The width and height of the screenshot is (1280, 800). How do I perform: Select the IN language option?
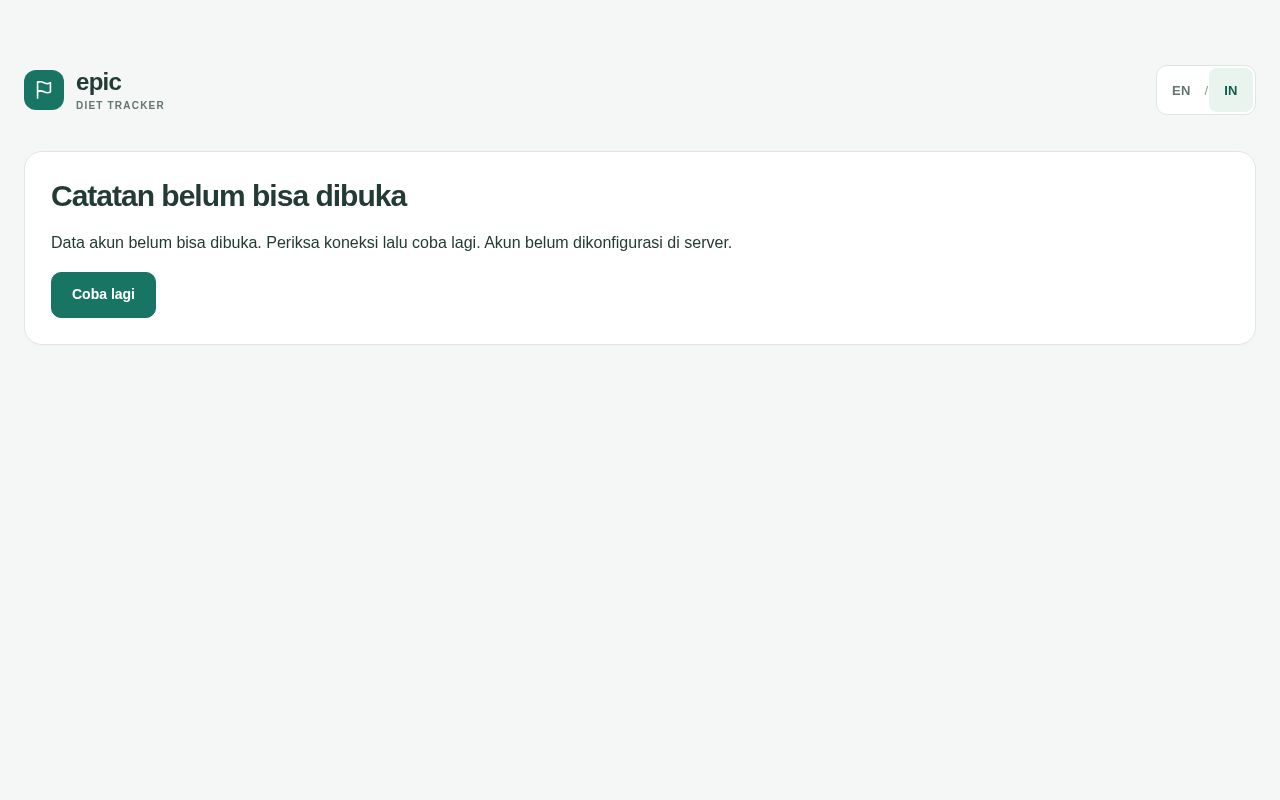(1230, 90)
